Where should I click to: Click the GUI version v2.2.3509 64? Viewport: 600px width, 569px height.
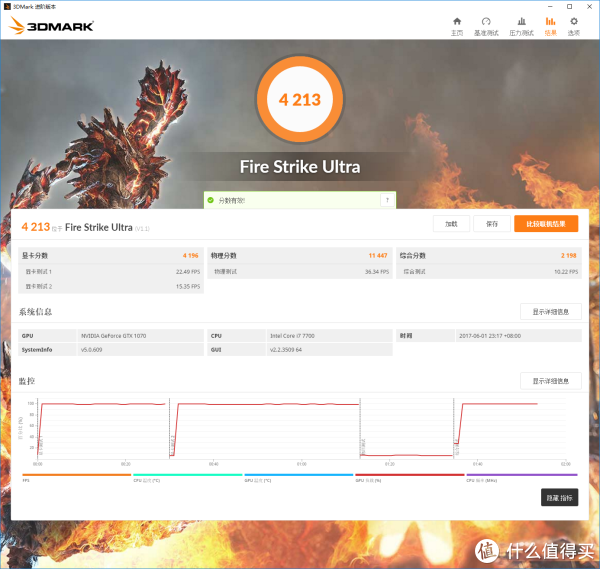[286, 349]
